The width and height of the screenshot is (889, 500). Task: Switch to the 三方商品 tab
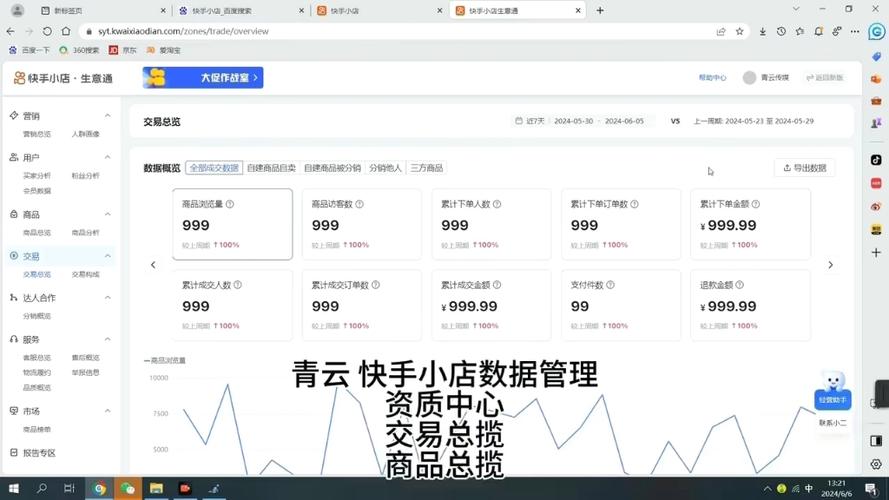426,168
